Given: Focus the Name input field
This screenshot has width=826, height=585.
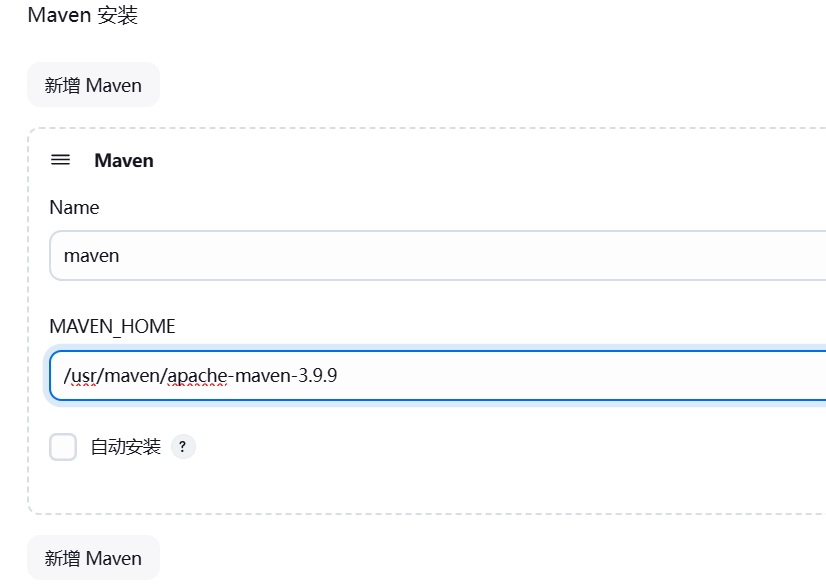Looking at the screenshot, I should pyautogui.click(x=438, y=255).
